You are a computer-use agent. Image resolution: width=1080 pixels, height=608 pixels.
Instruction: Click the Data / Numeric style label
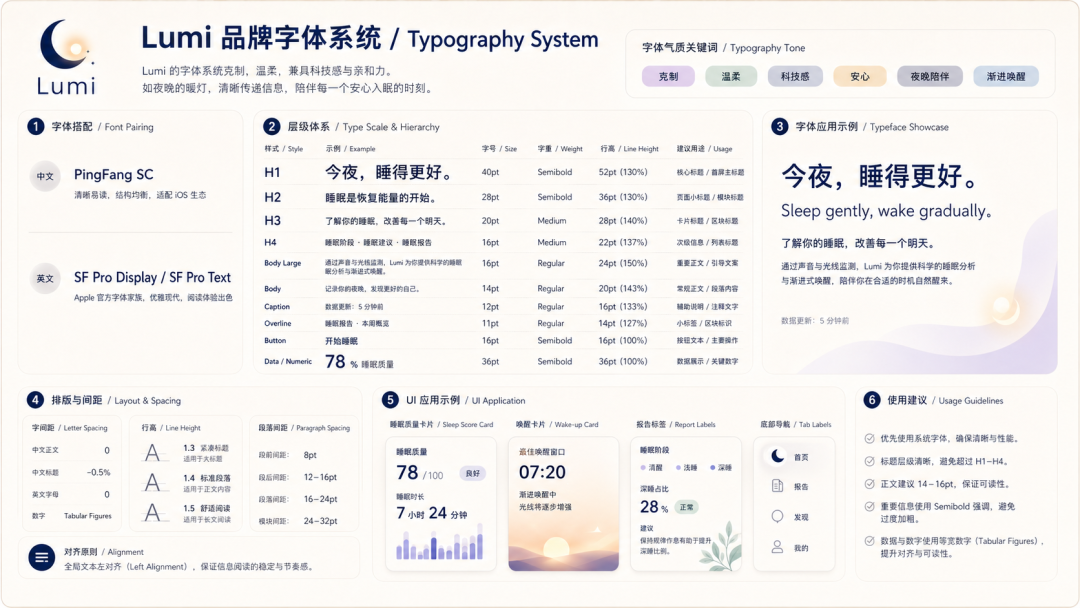[x=288, y=361]
